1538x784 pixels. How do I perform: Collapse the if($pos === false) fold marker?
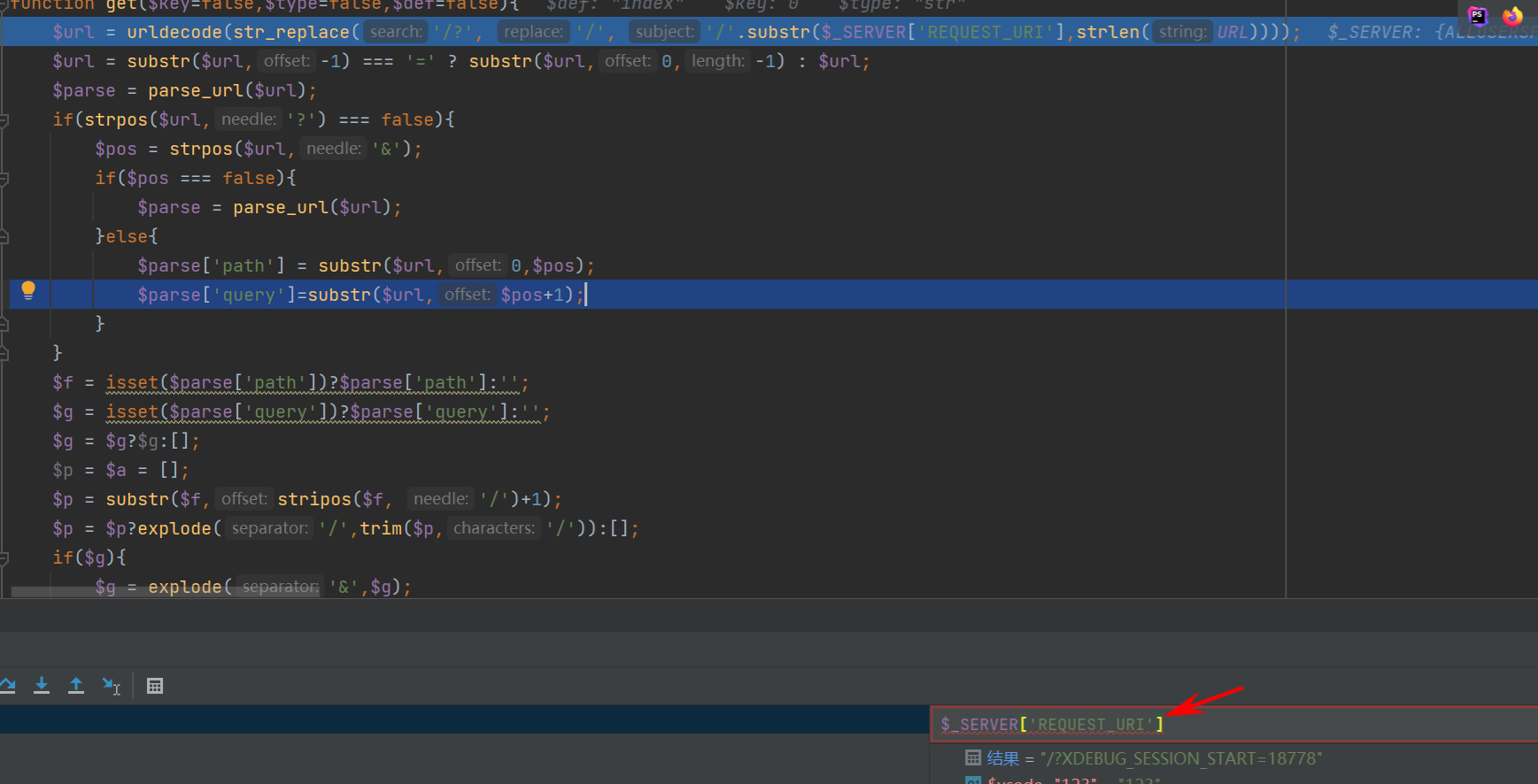(4, 178)
